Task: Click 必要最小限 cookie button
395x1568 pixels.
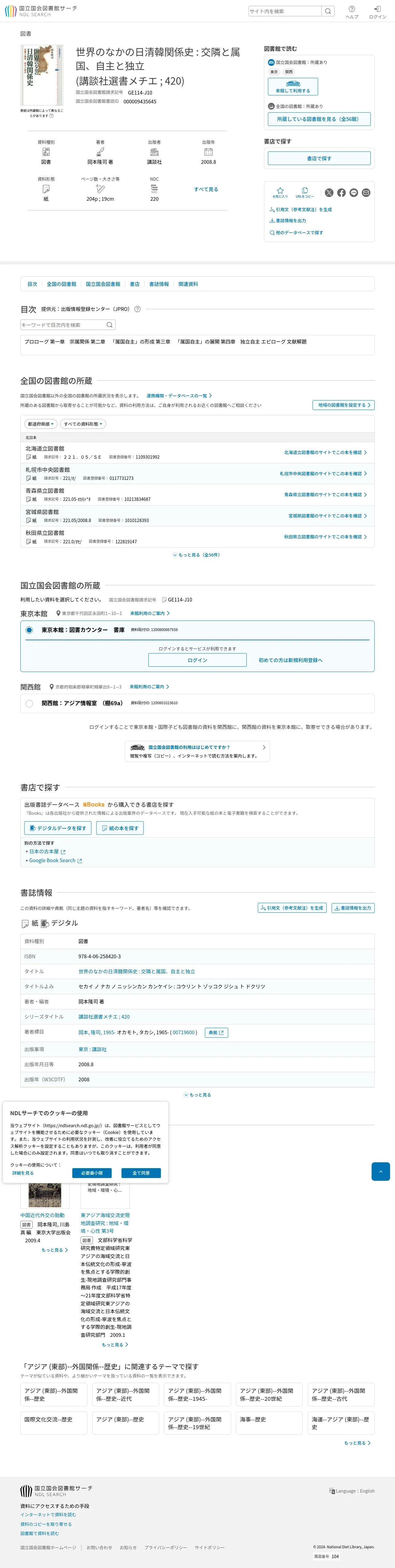Action: [92, 1173]
